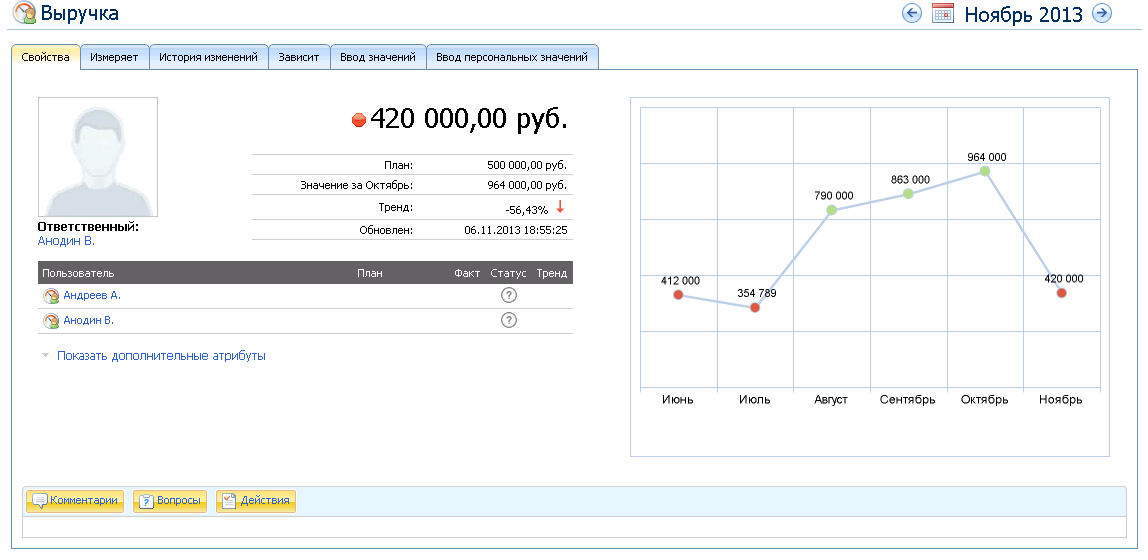Click the gauge icon beside Андреев А.

click(51, 296)
